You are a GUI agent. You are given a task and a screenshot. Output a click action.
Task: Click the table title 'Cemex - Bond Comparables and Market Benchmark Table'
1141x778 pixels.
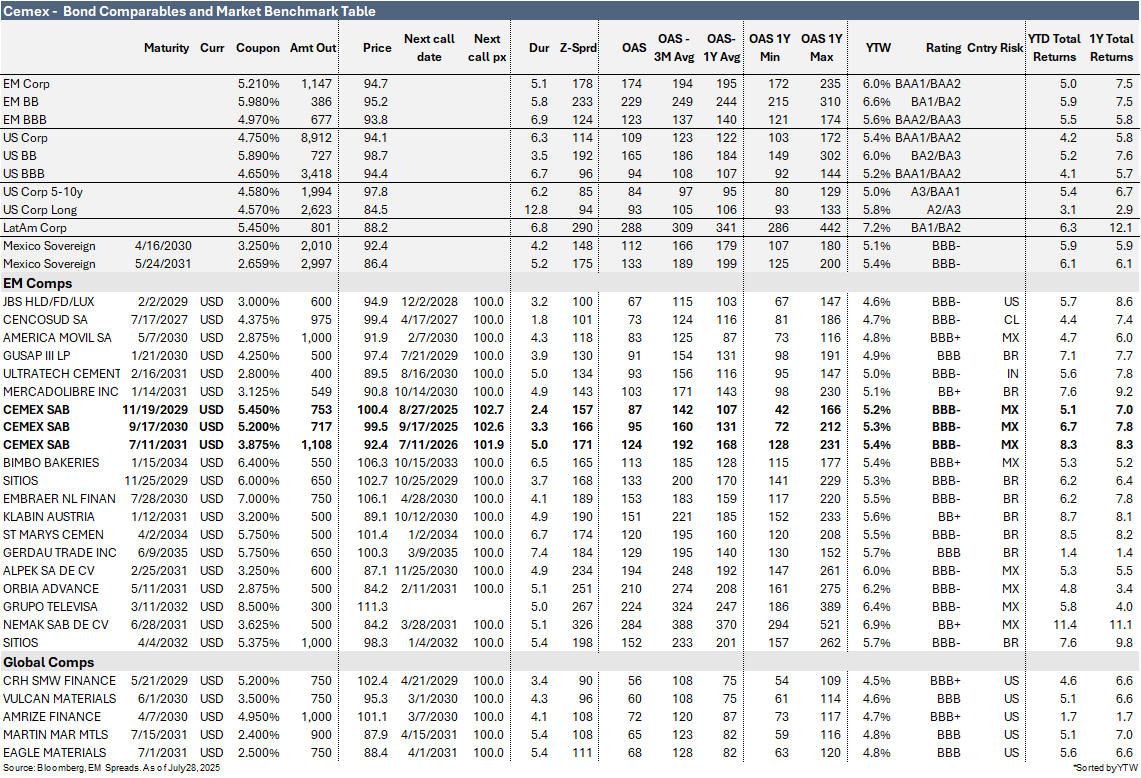pos(189,11)
